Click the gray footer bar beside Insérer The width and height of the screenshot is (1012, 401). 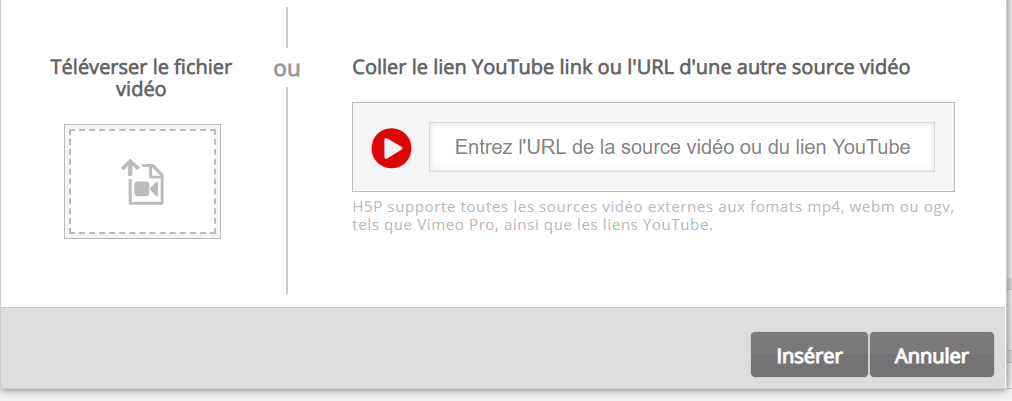374,349
